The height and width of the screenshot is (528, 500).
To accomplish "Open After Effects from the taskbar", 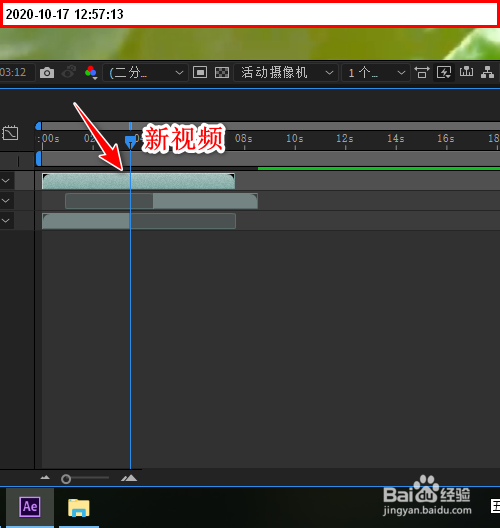I will [x=30, y=507].
